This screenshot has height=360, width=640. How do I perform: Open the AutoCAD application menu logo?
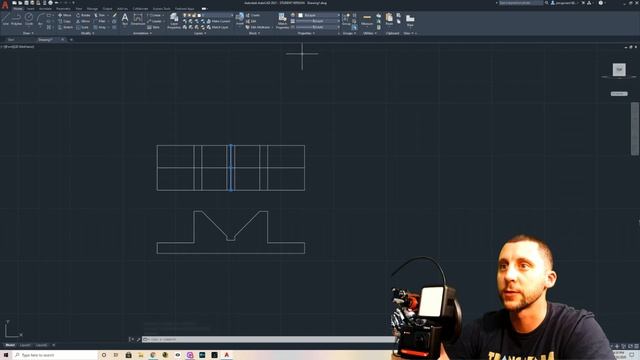coord(5,5)
